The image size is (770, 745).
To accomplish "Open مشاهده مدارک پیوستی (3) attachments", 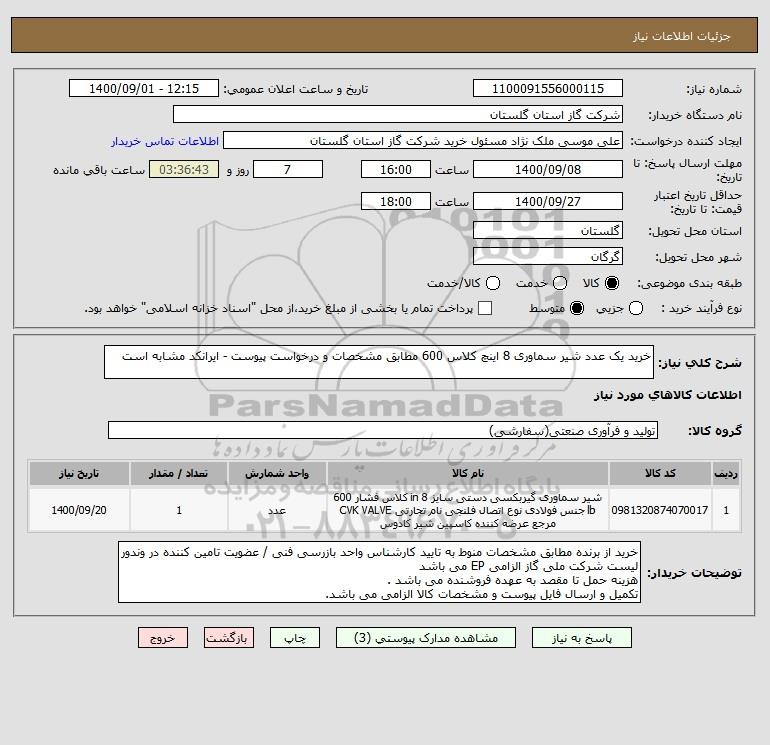I will tap(426, 638).
